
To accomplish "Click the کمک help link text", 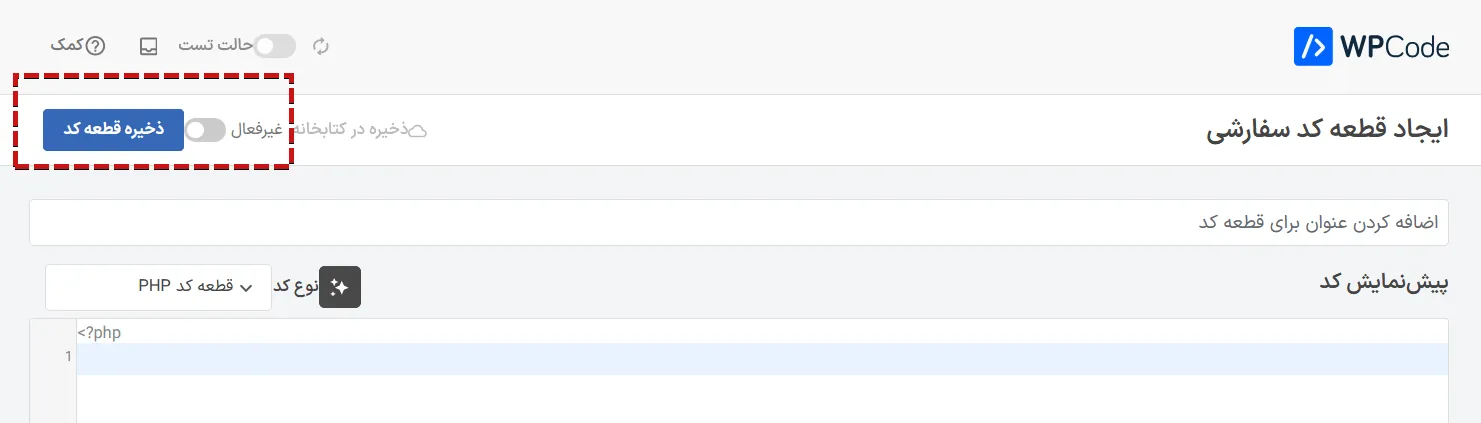I will coord(68,46).
